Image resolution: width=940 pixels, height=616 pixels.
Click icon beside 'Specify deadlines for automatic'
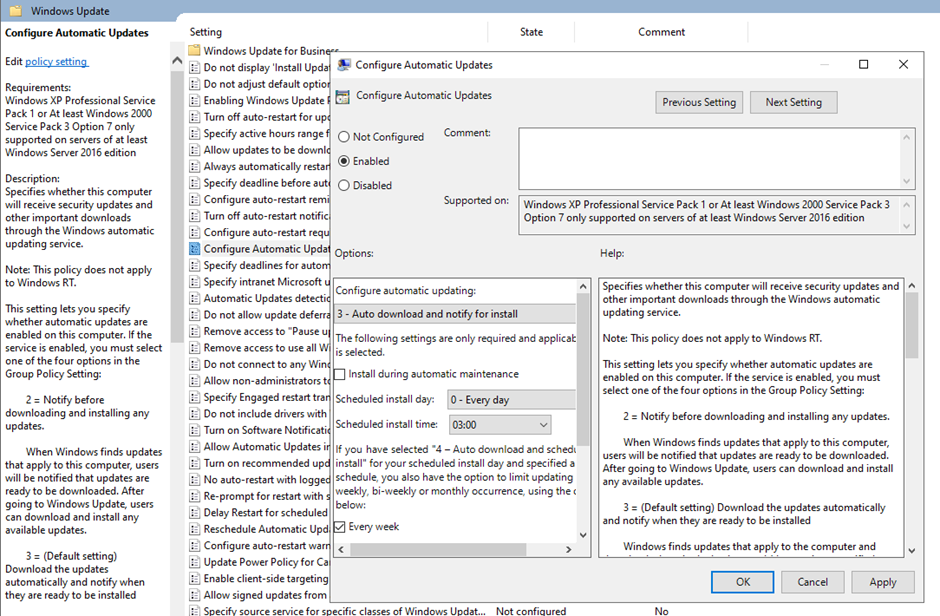[x=194, y=265]
